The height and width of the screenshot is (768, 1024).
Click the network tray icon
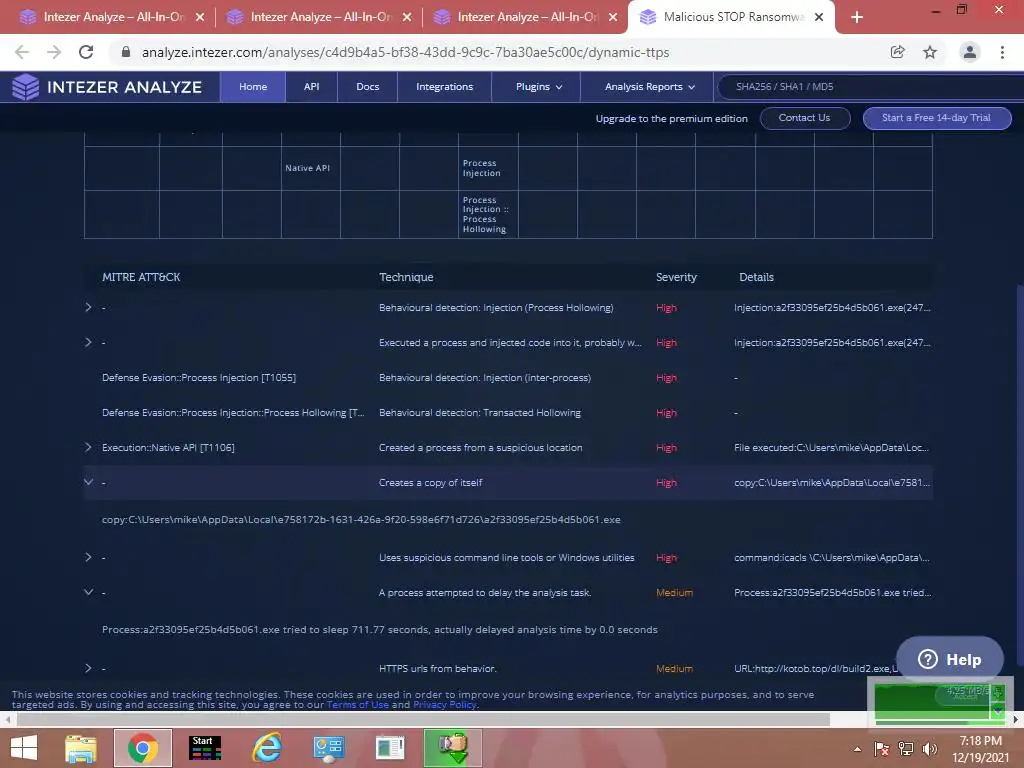(x=906, y=748)
